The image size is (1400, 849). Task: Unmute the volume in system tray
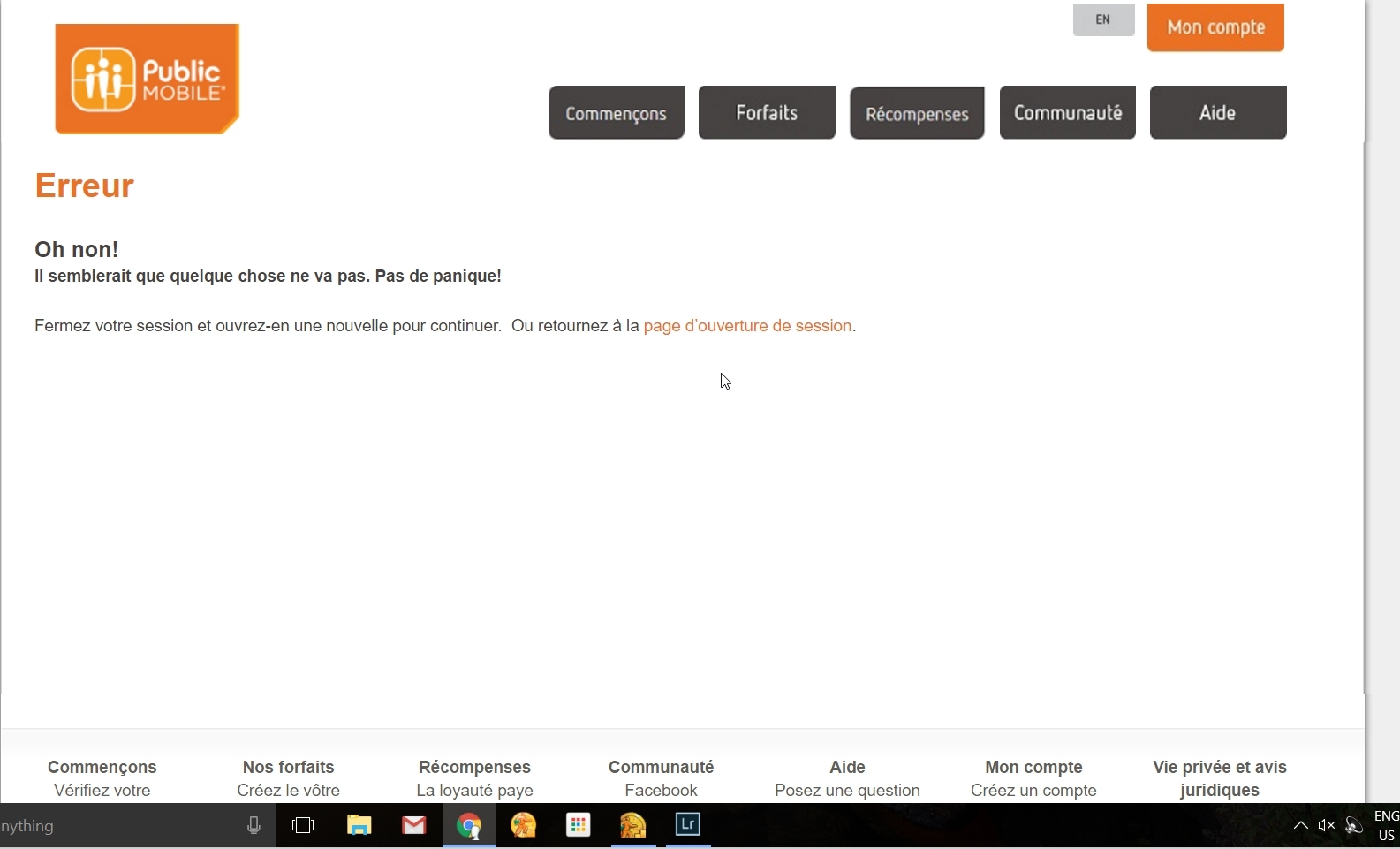click(x=1326, y=825)
